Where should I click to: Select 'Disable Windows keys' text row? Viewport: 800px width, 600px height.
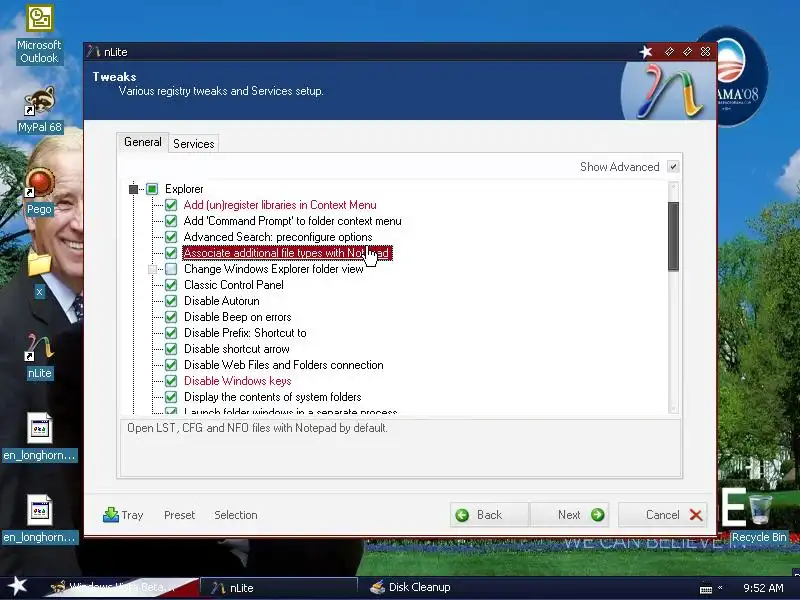coord(238,381)
